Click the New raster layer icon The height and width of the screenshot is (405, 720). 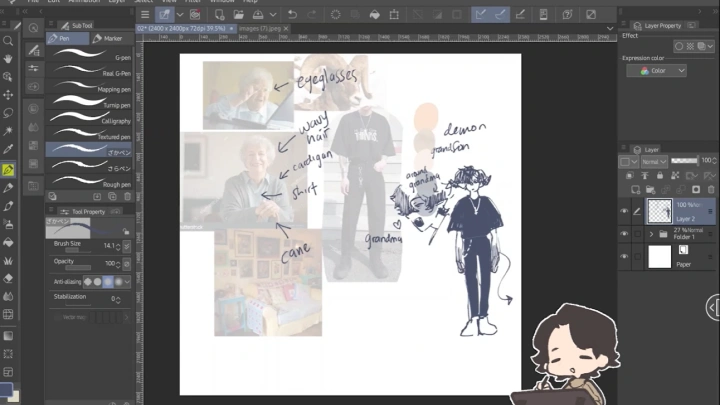click(636, 190)
